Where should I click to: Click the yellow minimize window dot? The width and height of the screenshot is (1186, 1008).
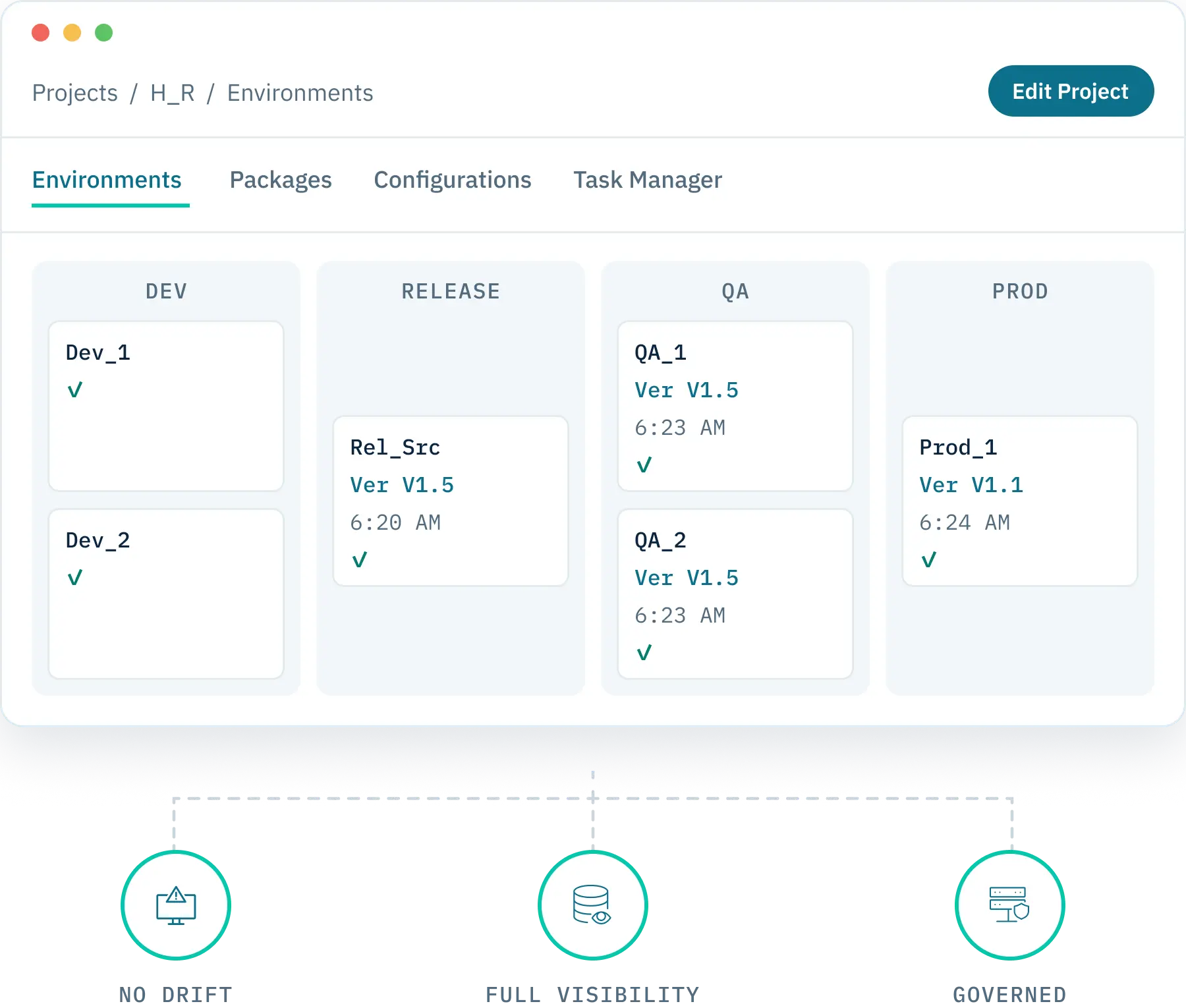coord(72,32)
